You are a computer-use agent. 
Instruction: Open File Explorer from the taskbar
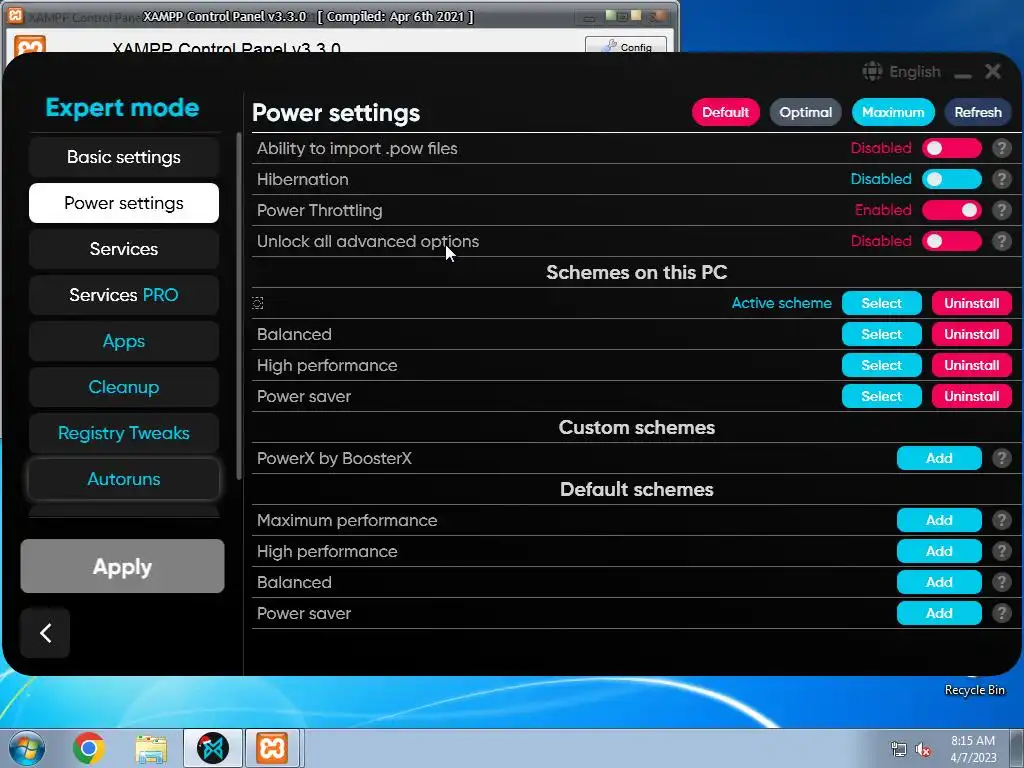(151, 748)
